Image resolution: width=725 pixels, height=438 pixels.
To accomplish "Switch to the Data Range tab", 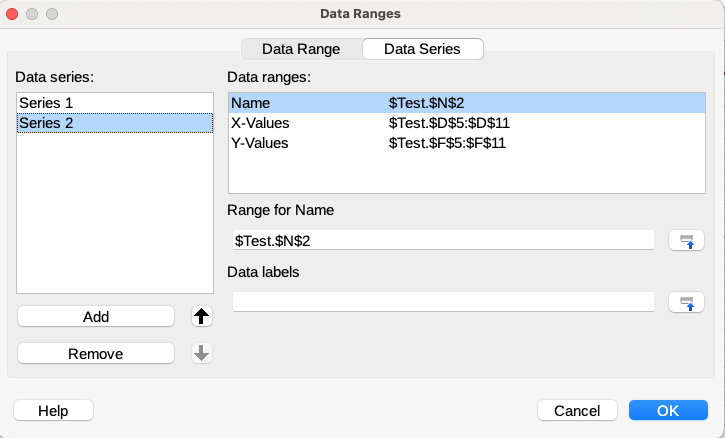I will pyautogui.click(x=301, y=49).
